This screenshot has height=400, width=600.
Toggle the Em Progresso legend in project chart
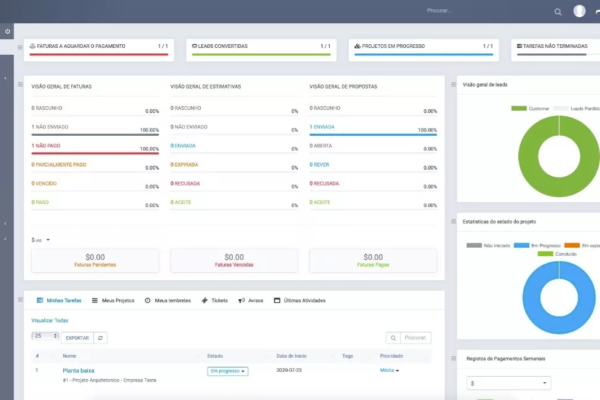coord(532,244)
